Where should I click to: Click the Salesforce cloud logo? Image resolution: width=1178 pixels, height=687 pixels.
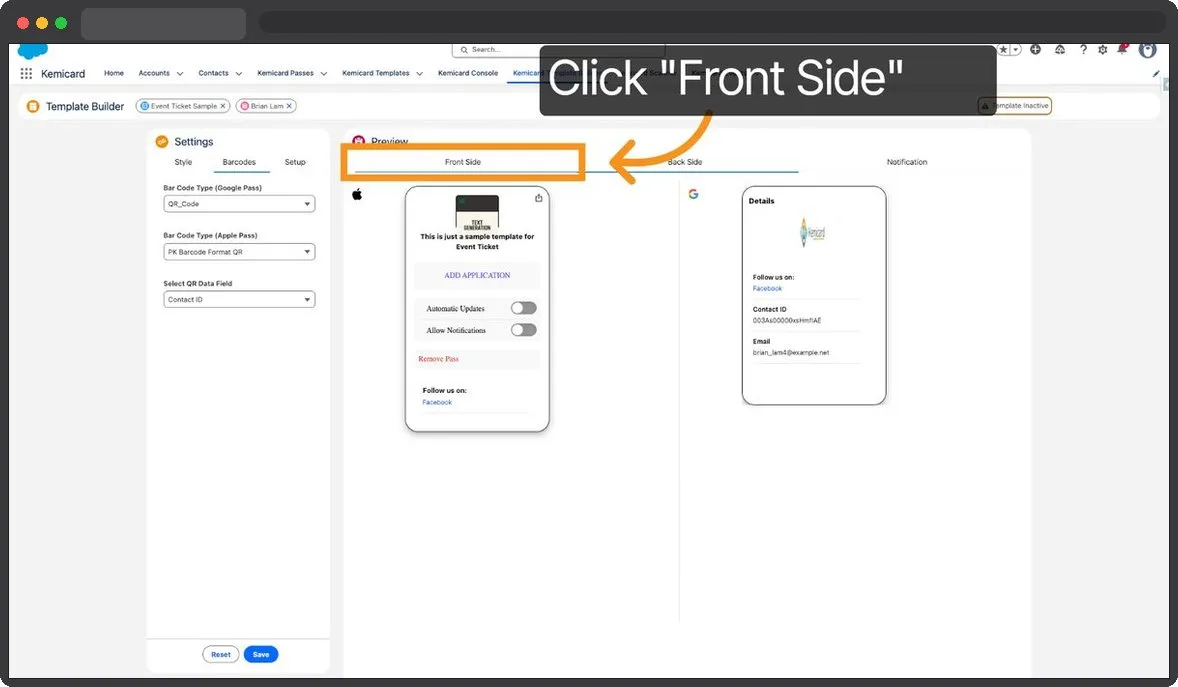coord(32,51)
